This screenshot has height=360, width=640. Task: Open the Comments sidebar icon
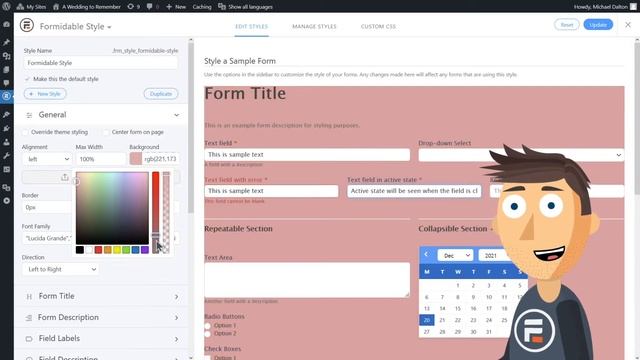pyautogui.click(x=7, y=83)
